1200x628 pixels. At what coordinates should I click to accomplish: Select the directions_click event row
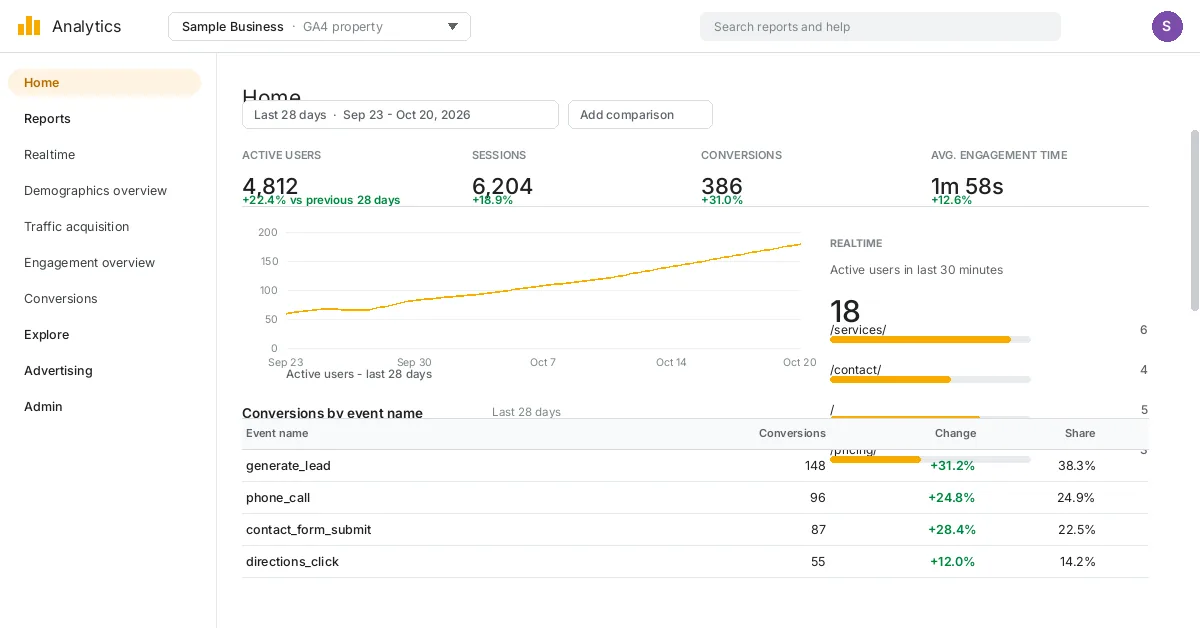pyautogui.click(x=695, y=562)
